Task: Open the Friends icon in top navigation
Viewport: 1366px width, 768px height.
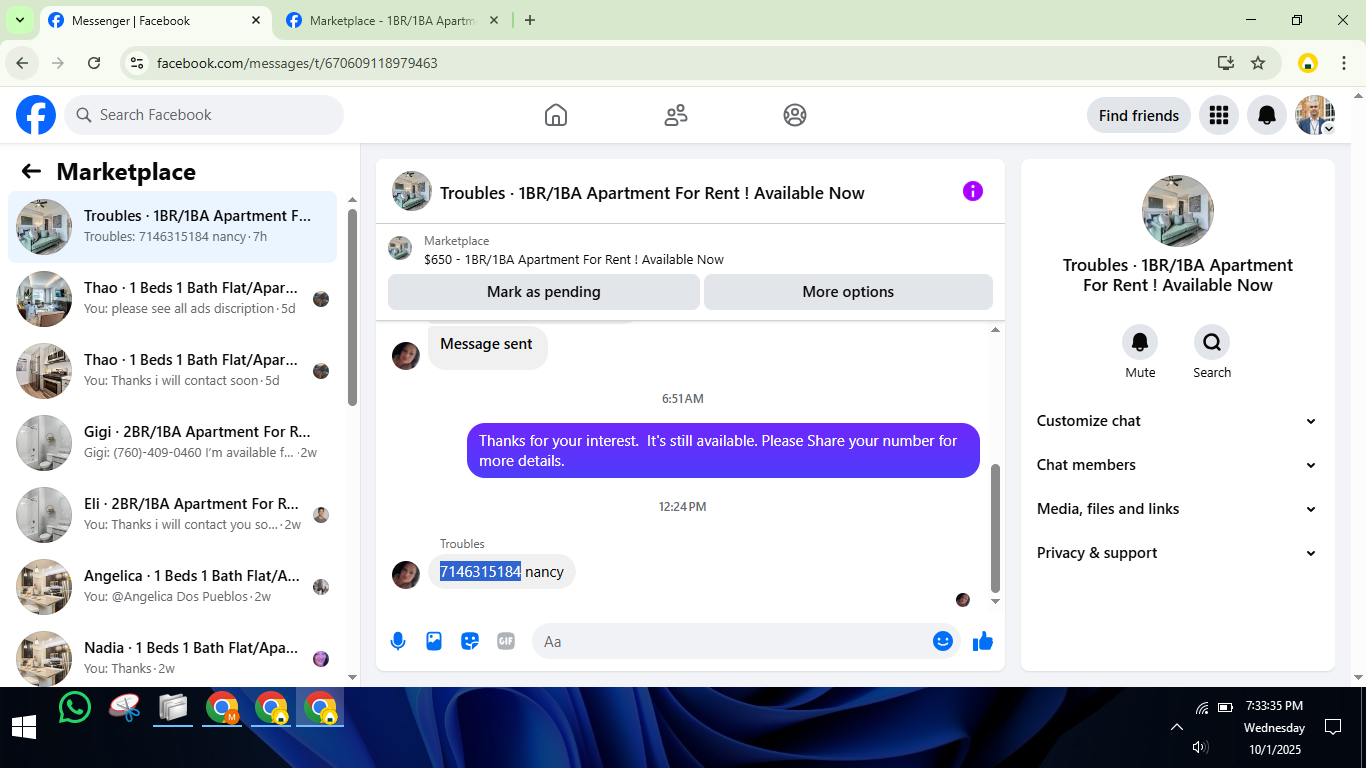Action: tap(676, 115)
